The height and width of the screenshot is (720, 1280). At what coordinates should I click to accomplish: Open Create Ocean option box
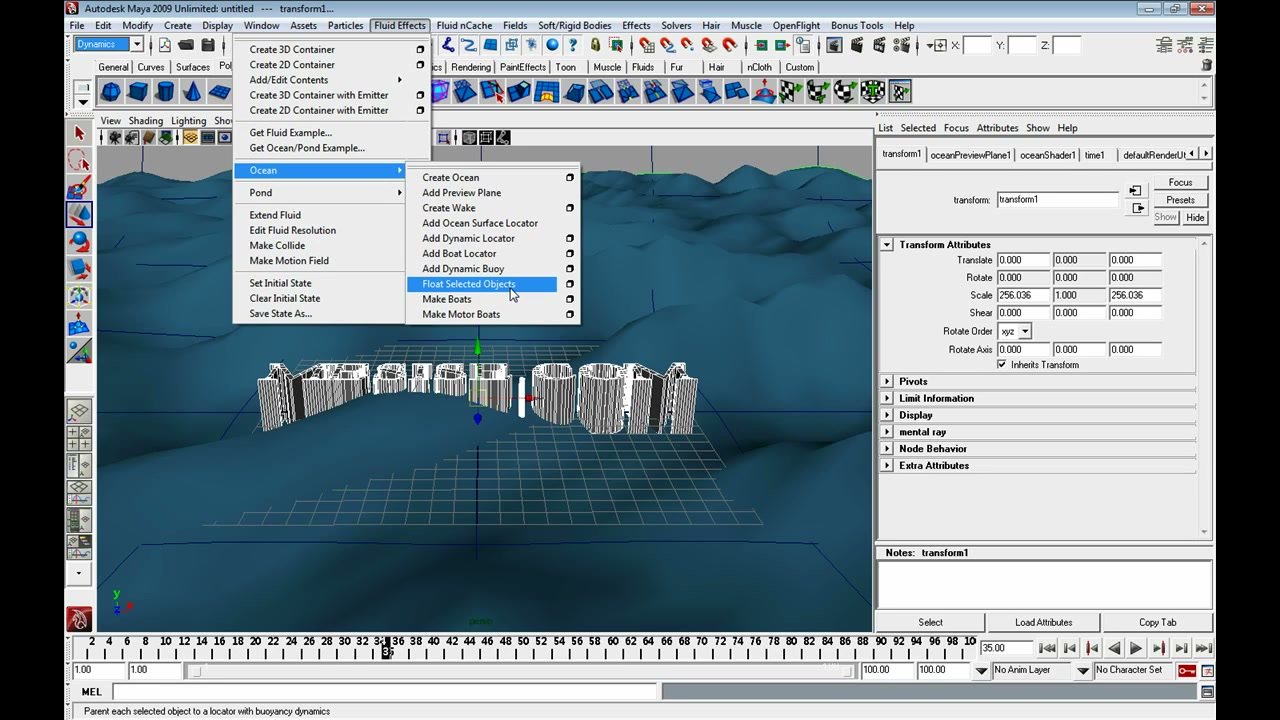click(570, 178)
